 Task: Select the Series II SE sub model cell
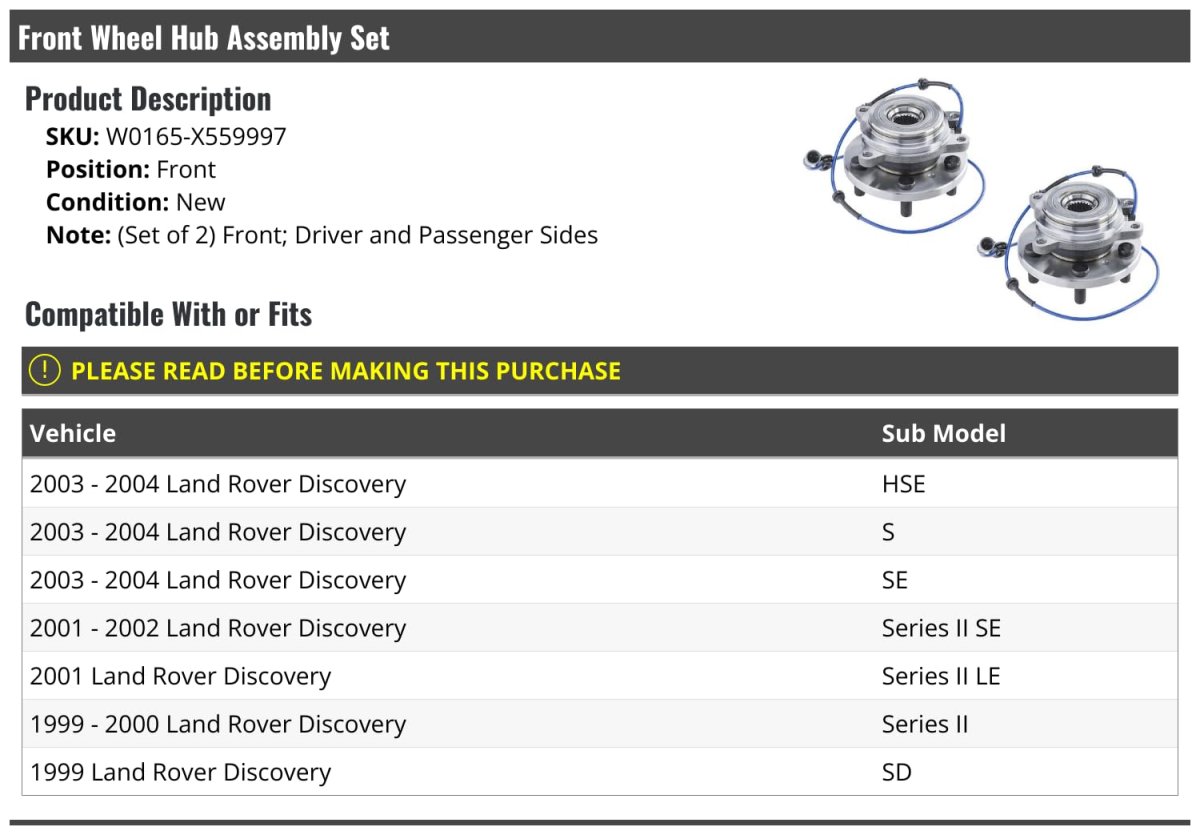click(x=940, y=628)
